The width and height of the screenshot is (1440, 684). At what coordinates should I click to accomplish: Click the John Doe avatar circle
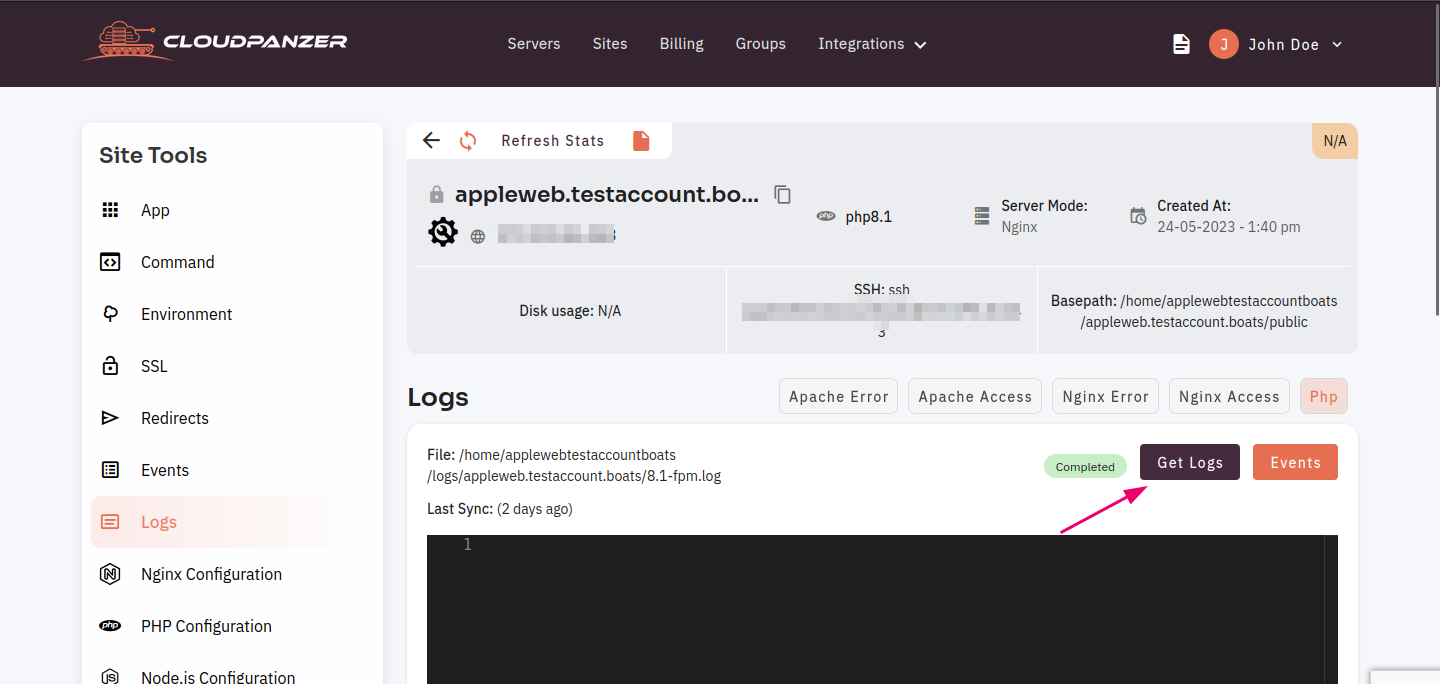(1223, 44)
